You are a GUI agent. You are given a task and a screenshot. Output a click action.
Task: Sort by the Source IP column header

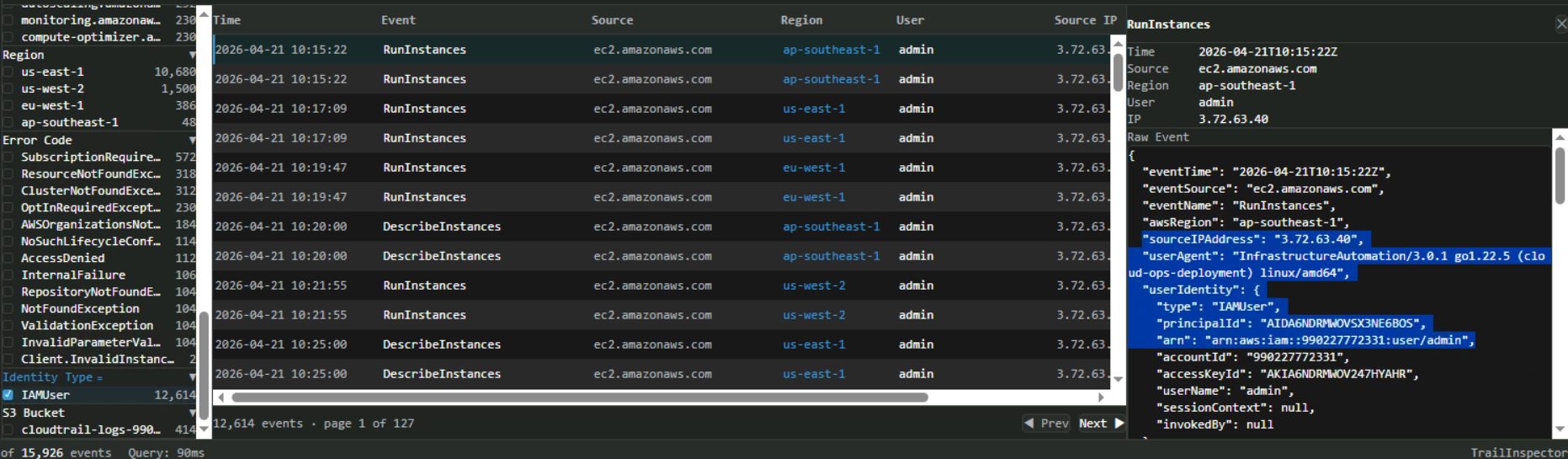click(1085, 20)
